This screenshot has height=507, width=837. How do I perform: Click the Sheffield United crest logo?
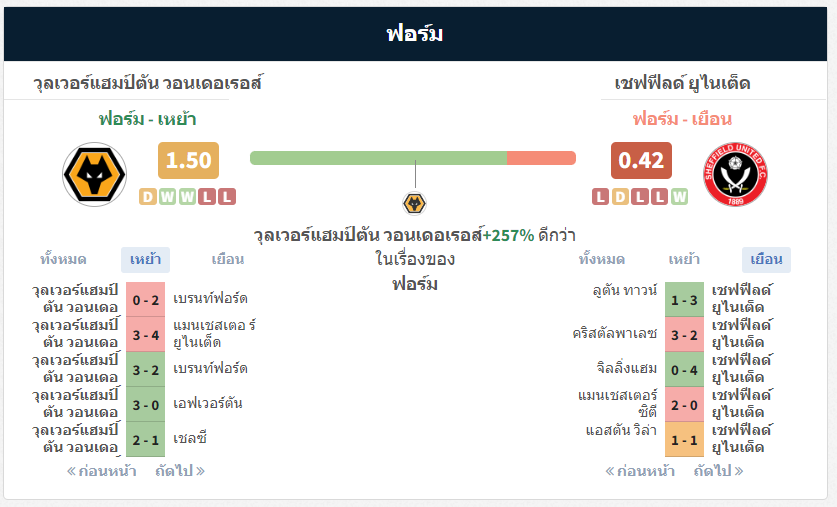(736, 174)
